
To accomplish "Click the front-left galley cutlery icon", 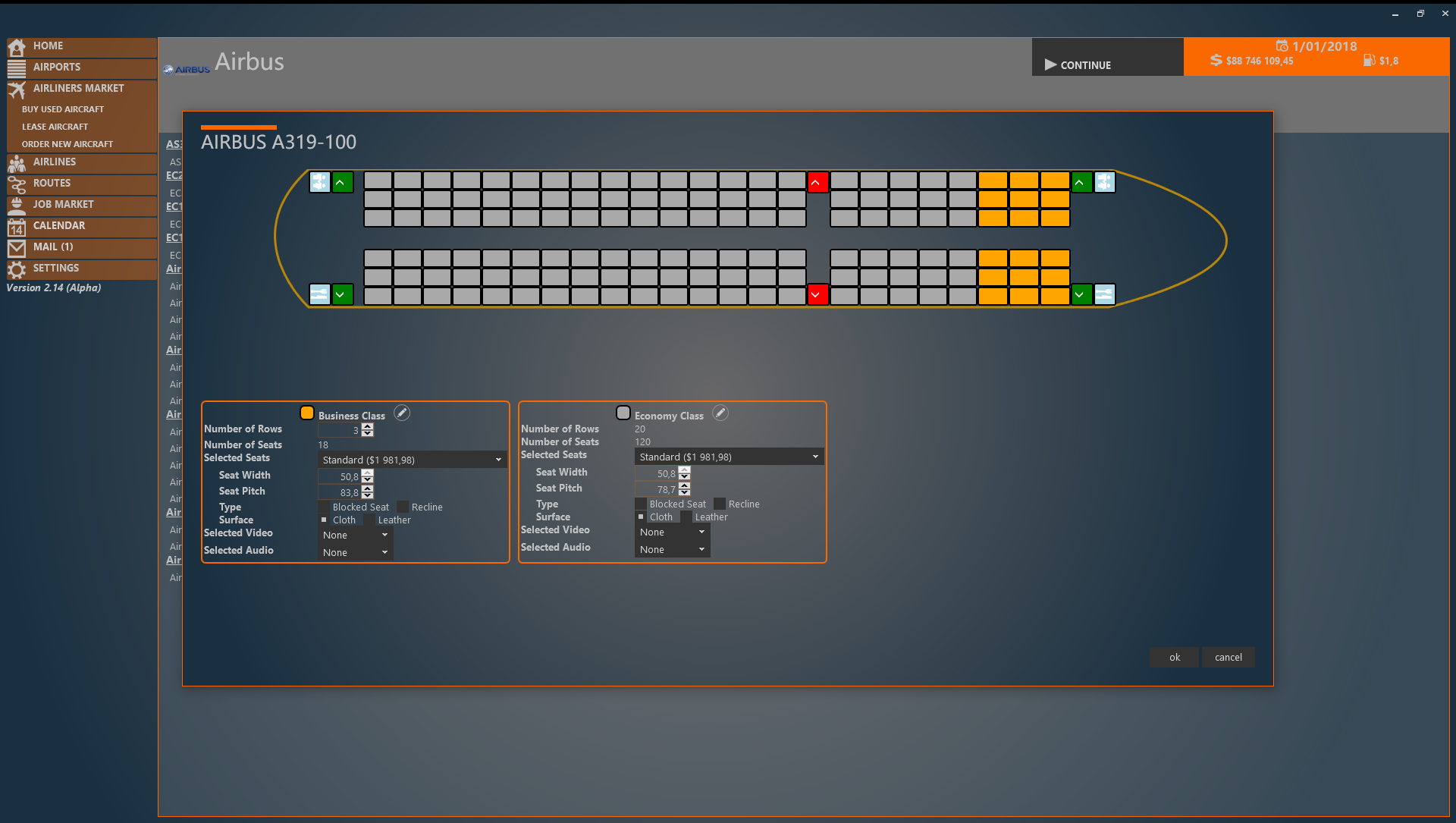I will click(320, 294).
